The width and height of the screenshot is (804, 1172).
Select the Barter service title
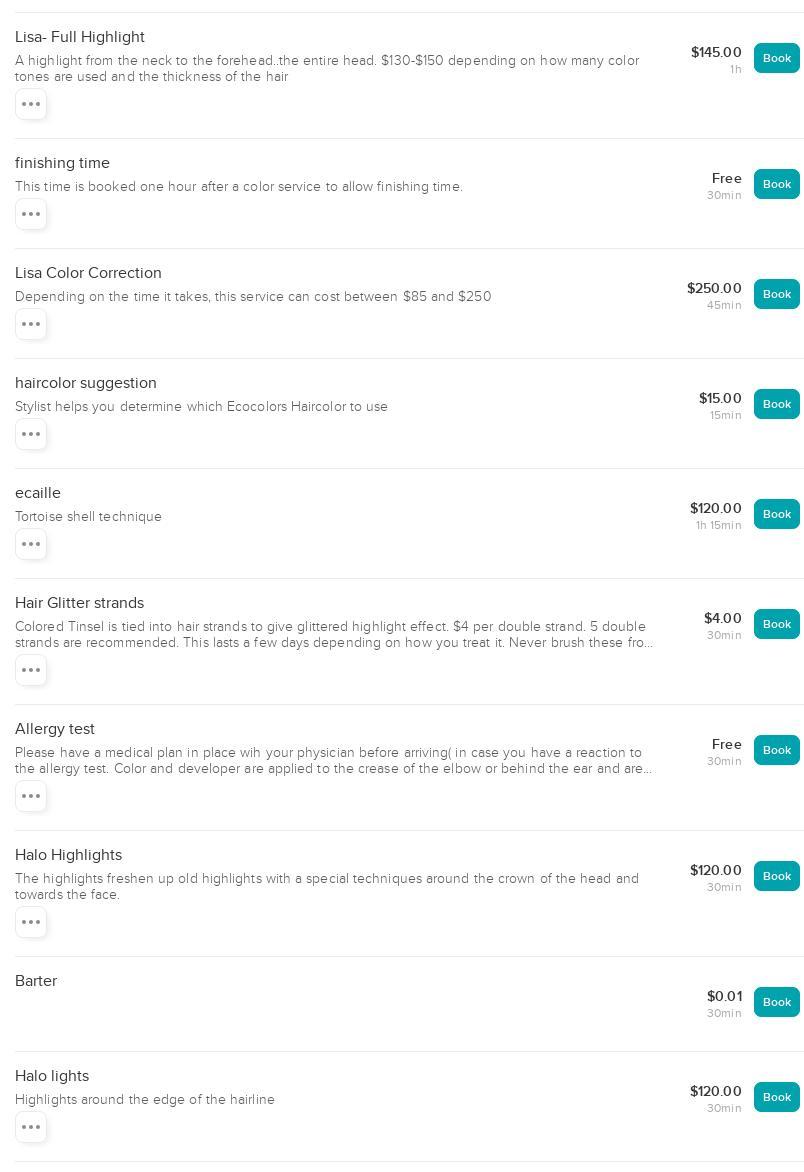pos(36,981)
